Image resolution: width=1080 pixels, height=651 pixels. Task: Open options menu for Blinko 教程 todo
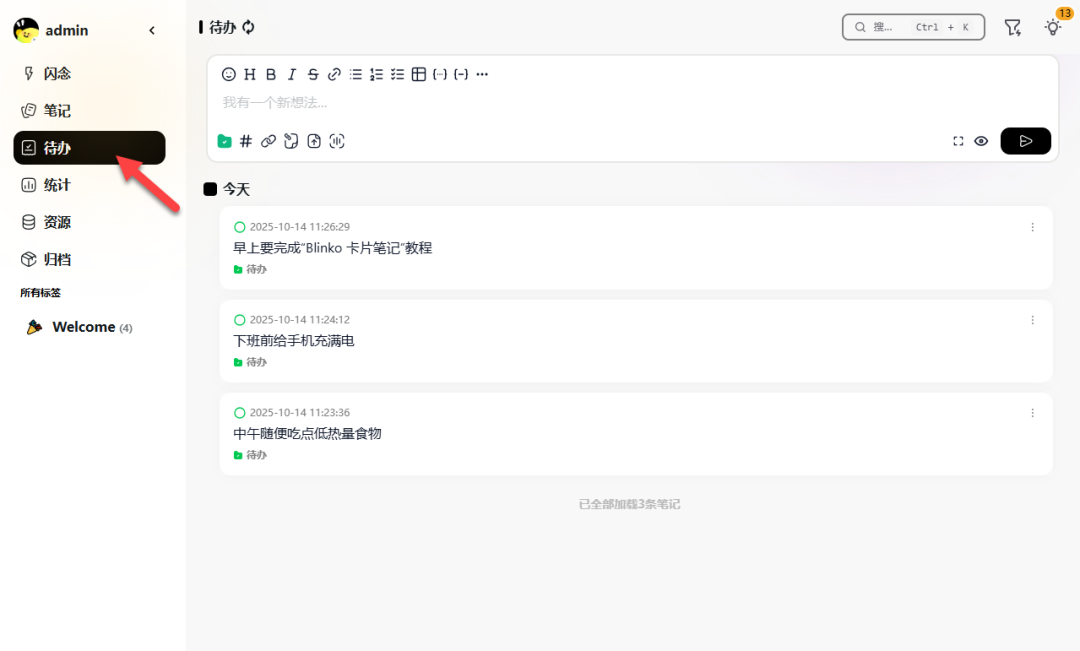click(1032, 227)
